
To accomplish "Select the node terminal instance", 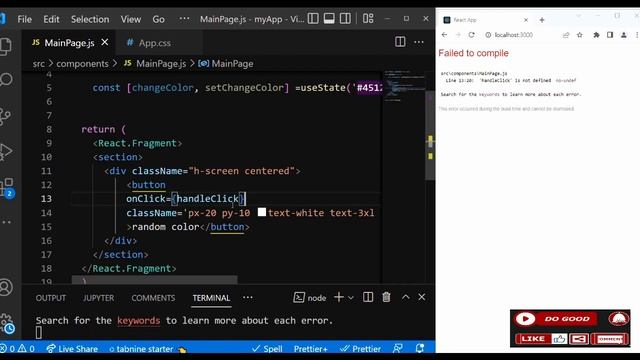I will point(310,298).
